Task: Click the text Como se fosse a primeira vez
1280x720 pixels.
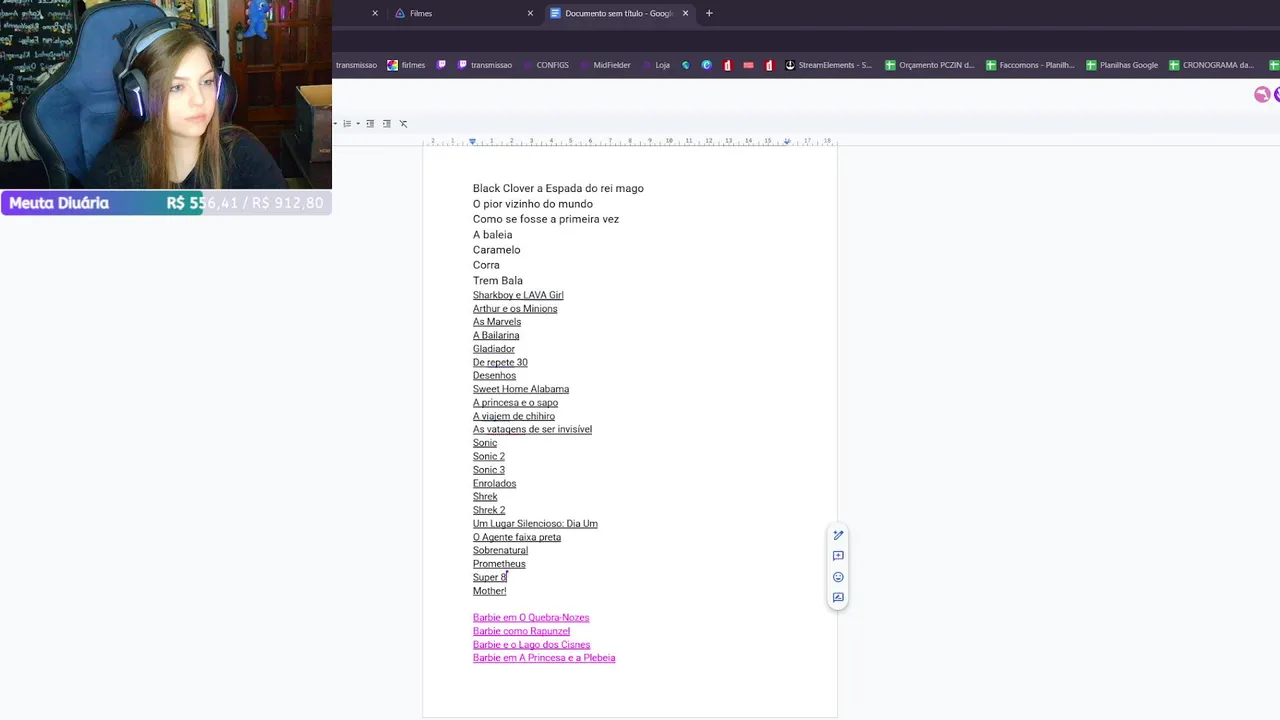Action: click(x=546, y=219)
